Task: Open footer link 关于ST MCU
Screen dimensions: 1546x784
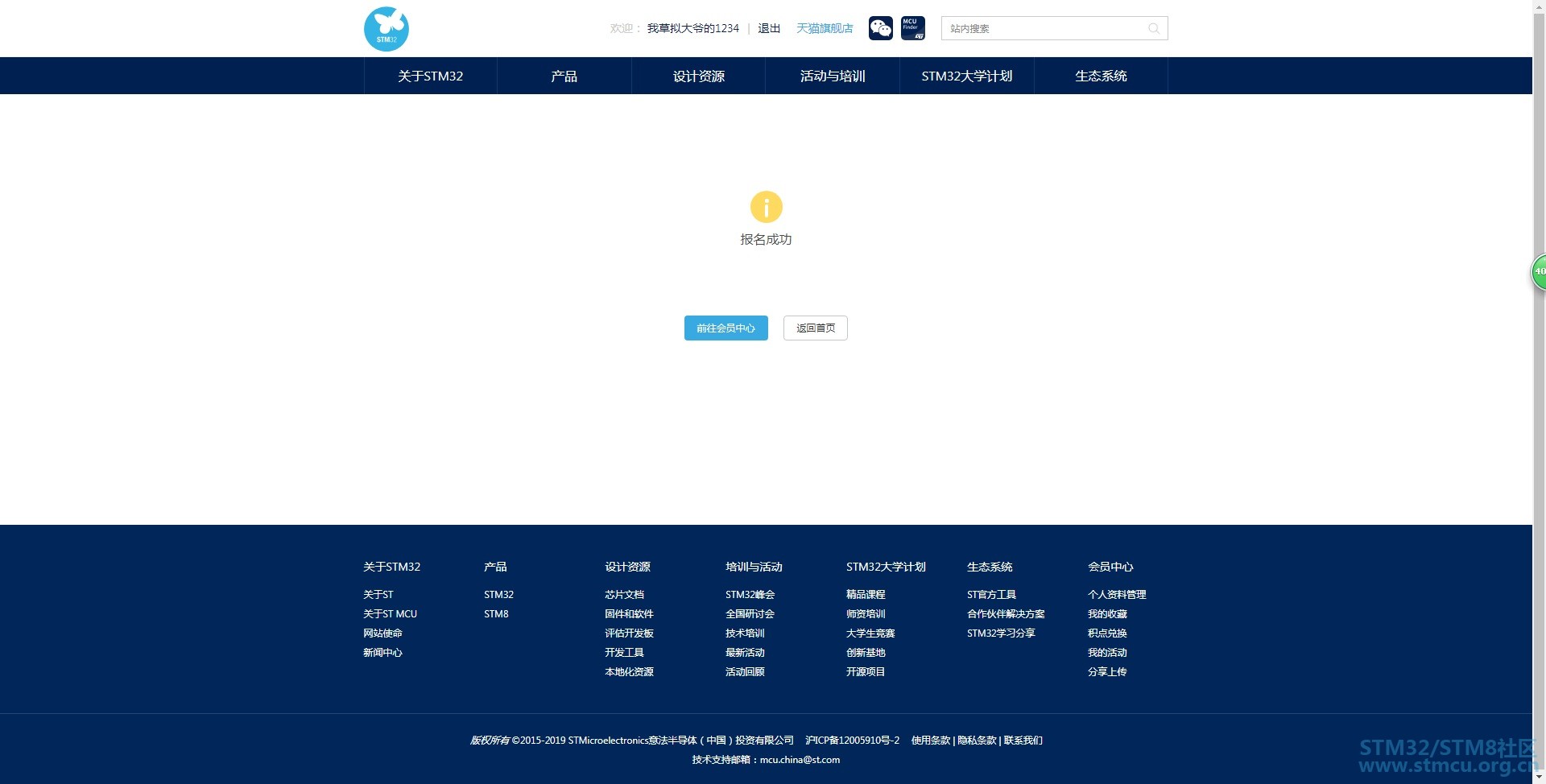Action: pos(391,613)
